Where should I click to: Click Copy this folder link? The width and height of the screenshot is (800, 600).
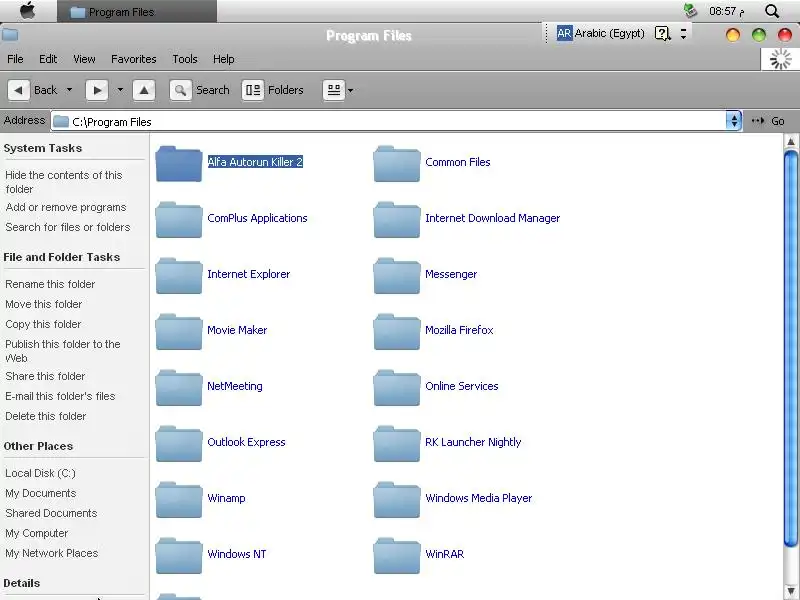point(43,324)
